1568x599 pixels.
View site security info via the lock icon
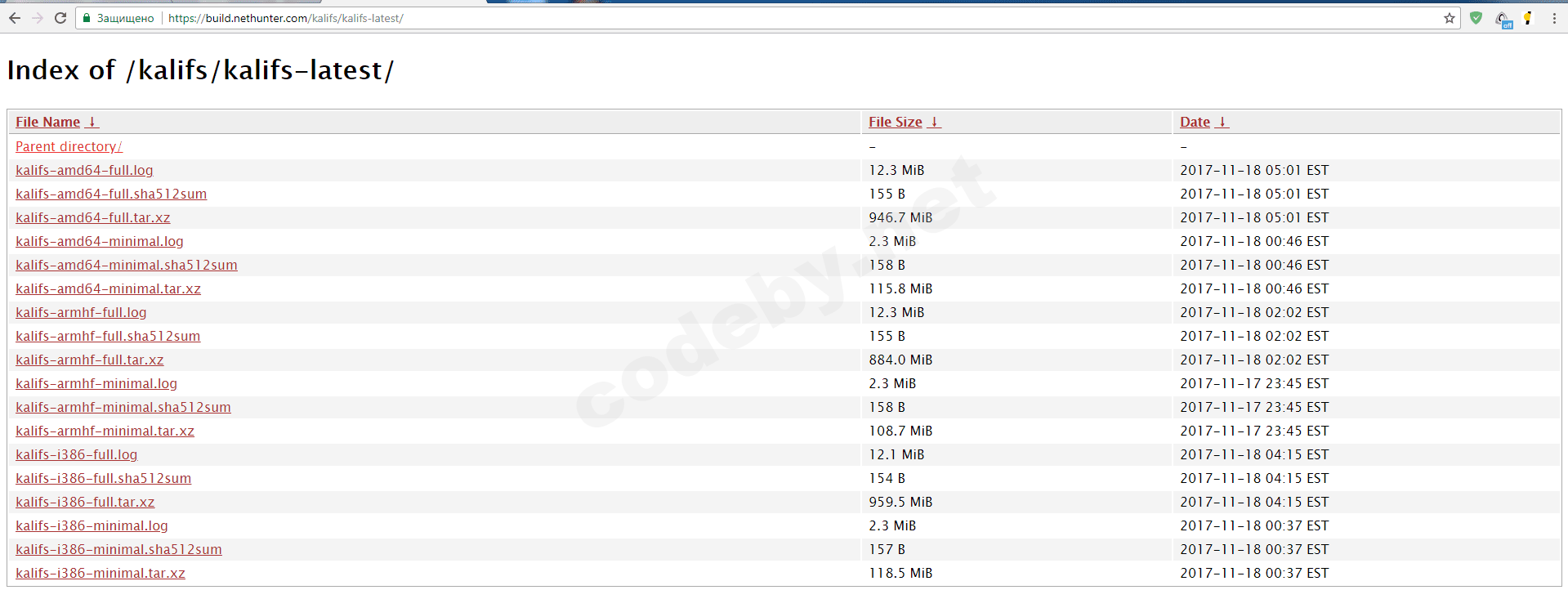87,18
